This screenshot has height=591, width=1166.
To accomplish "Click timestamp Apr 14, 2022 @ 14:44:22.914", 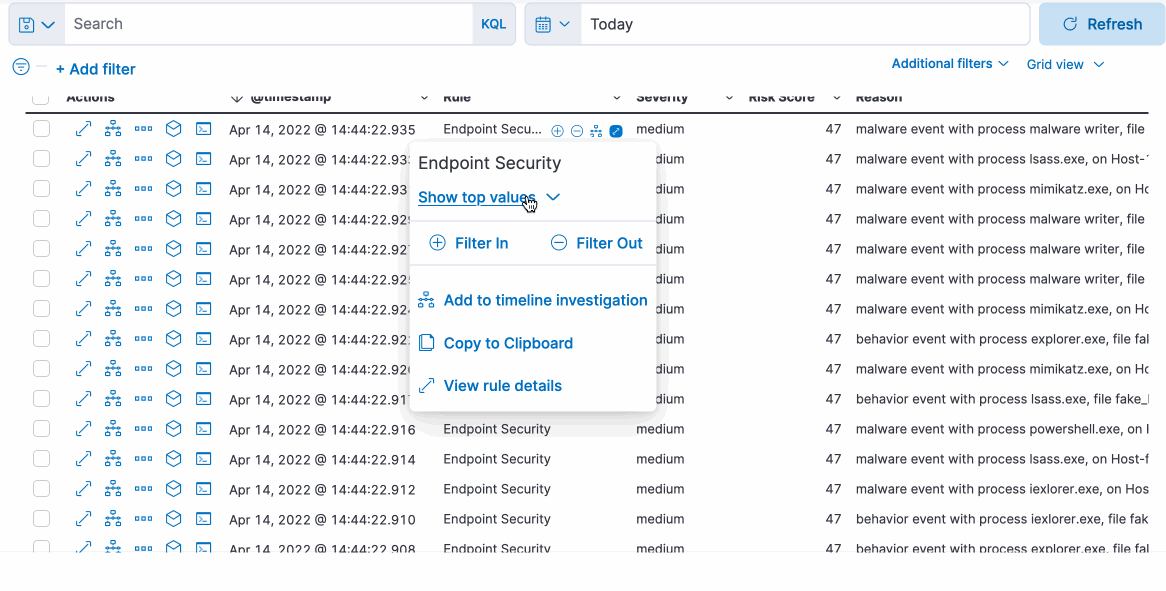I will pyautogui.click(x=322, y=459).
